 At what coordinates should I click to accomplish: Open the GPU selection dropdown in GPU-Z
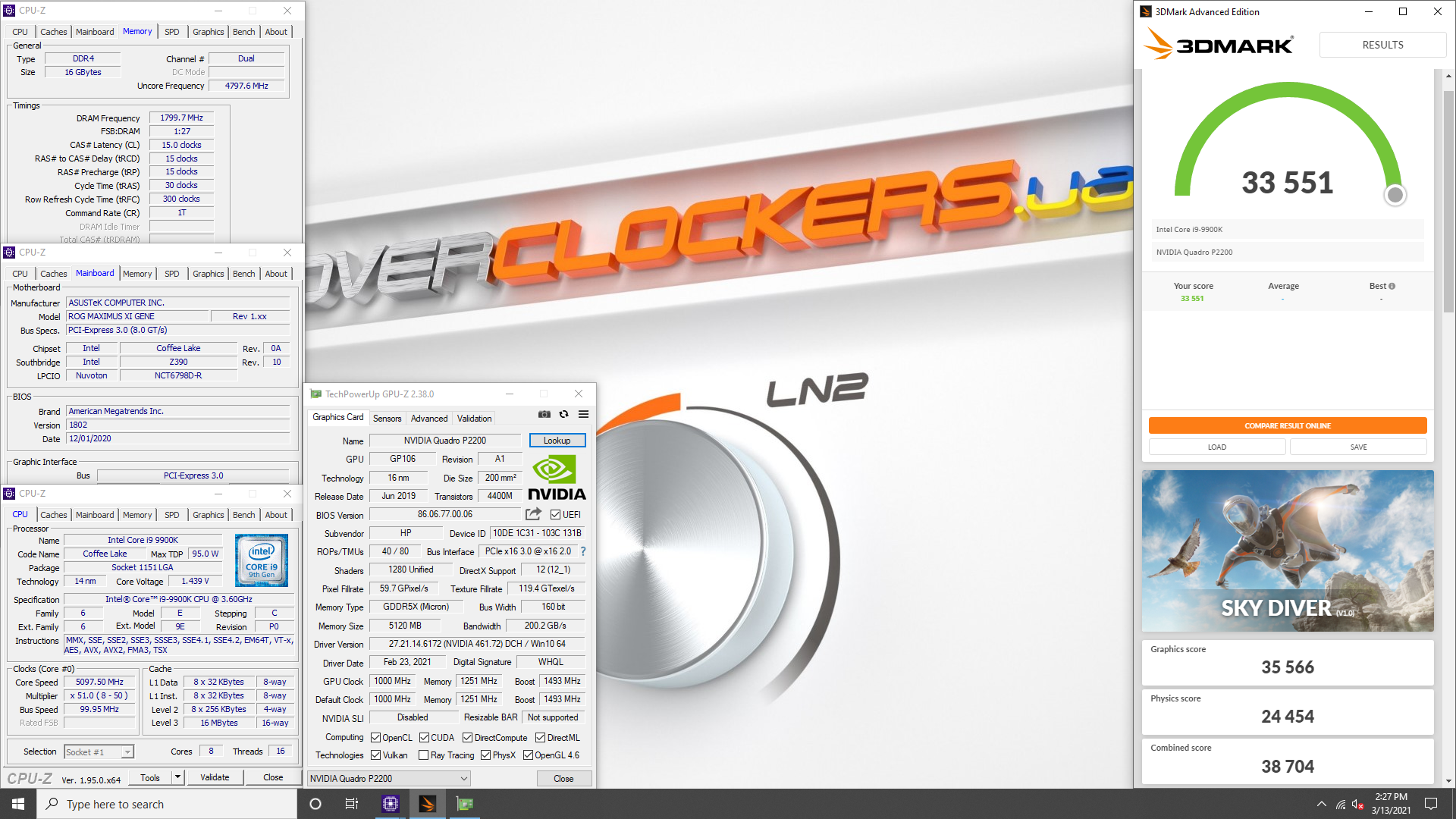click(389, 779)
